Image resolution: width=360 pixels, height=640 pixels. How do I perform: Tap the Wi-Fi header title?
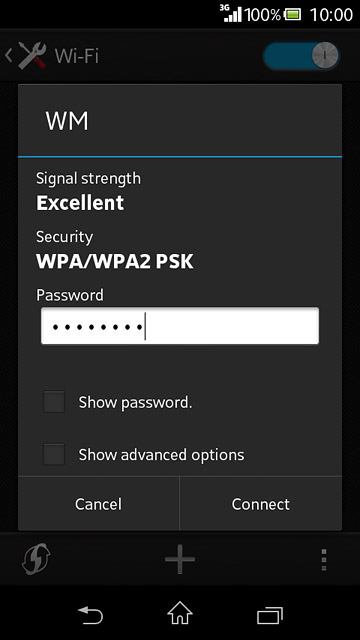(77, 56)
